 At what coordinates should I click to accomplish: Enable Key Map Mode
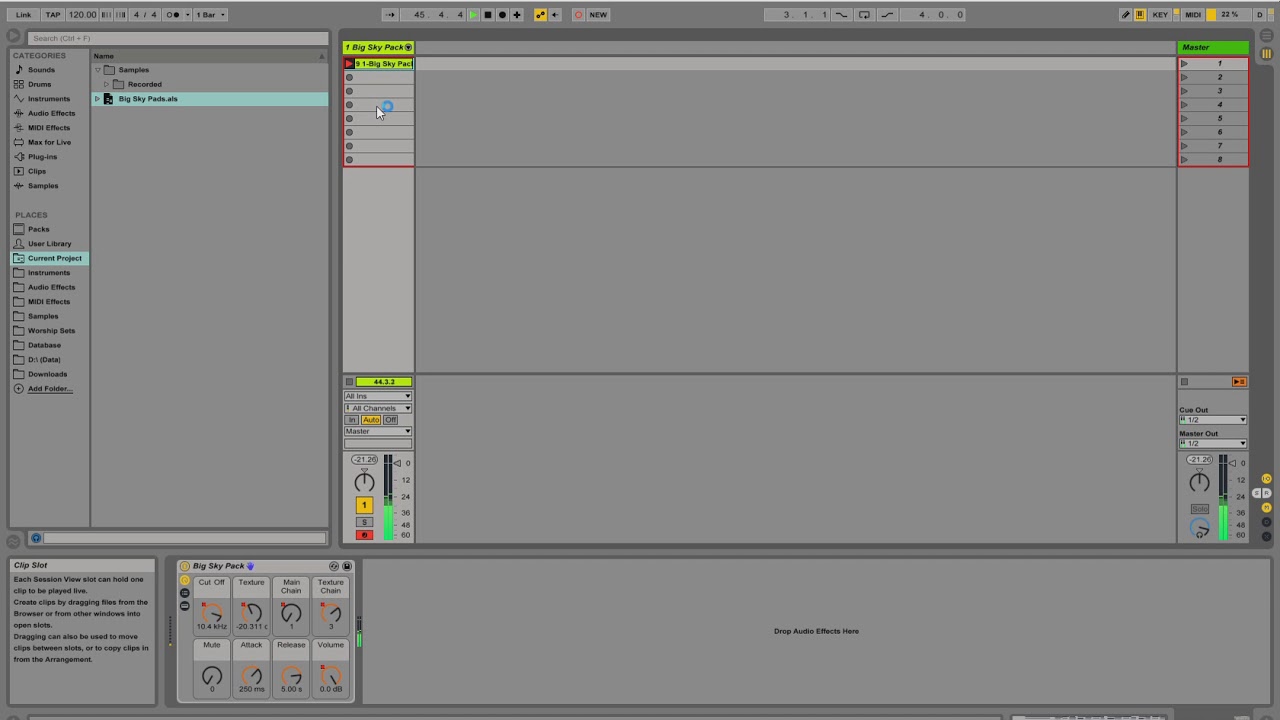1160,15
